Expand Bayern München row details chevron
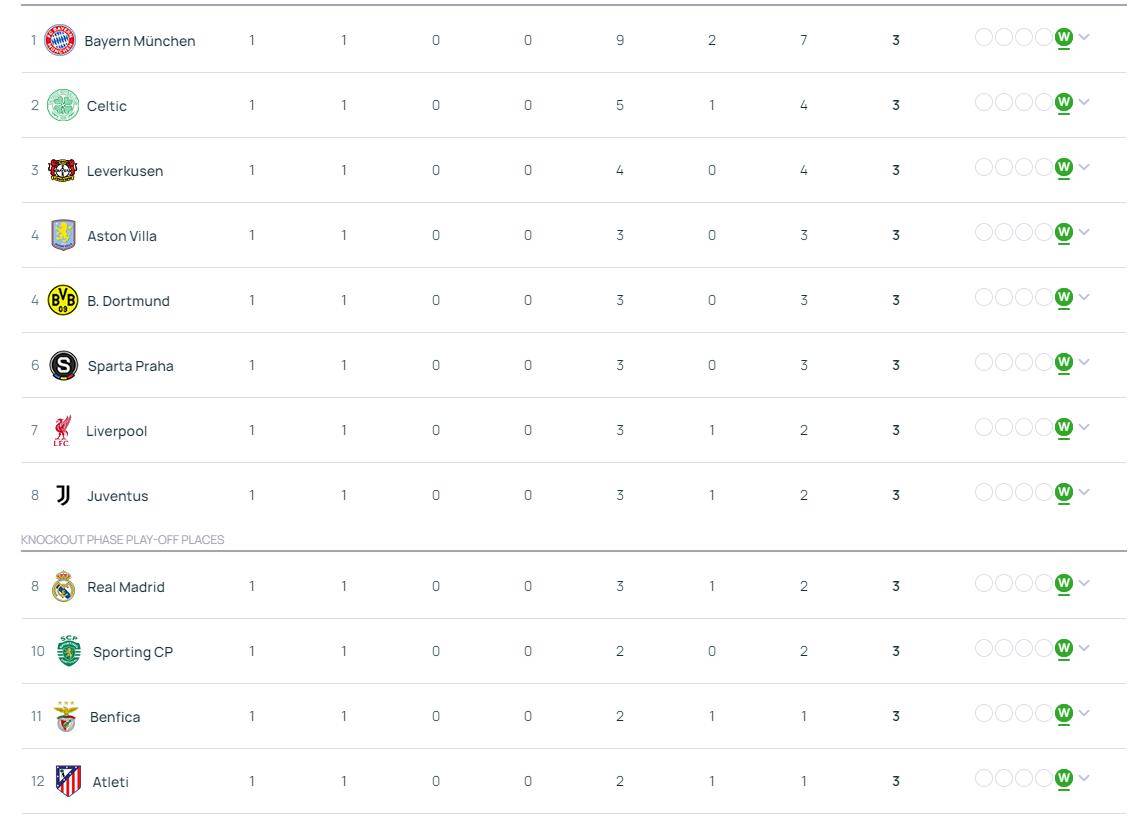This screenshot has height=817, width=1146. tap(1084, 37)
